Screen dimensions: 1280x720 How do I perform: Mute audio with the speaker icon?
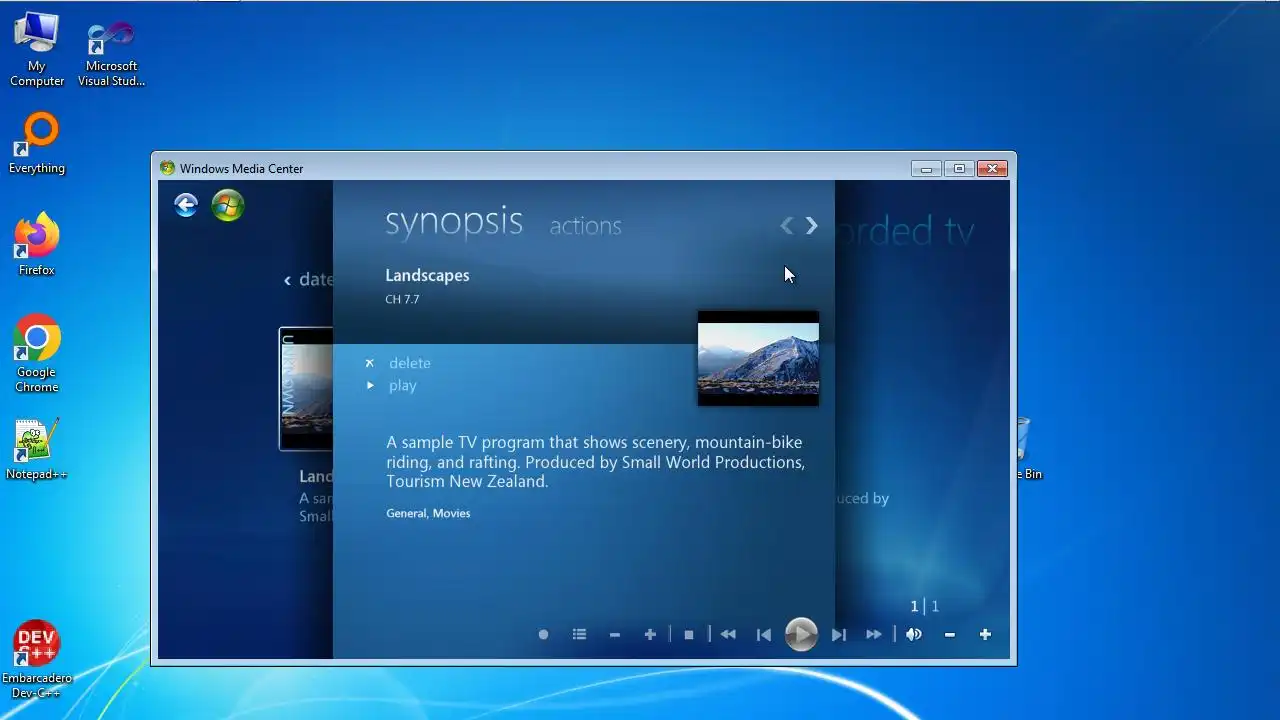(x=913, y=634)
